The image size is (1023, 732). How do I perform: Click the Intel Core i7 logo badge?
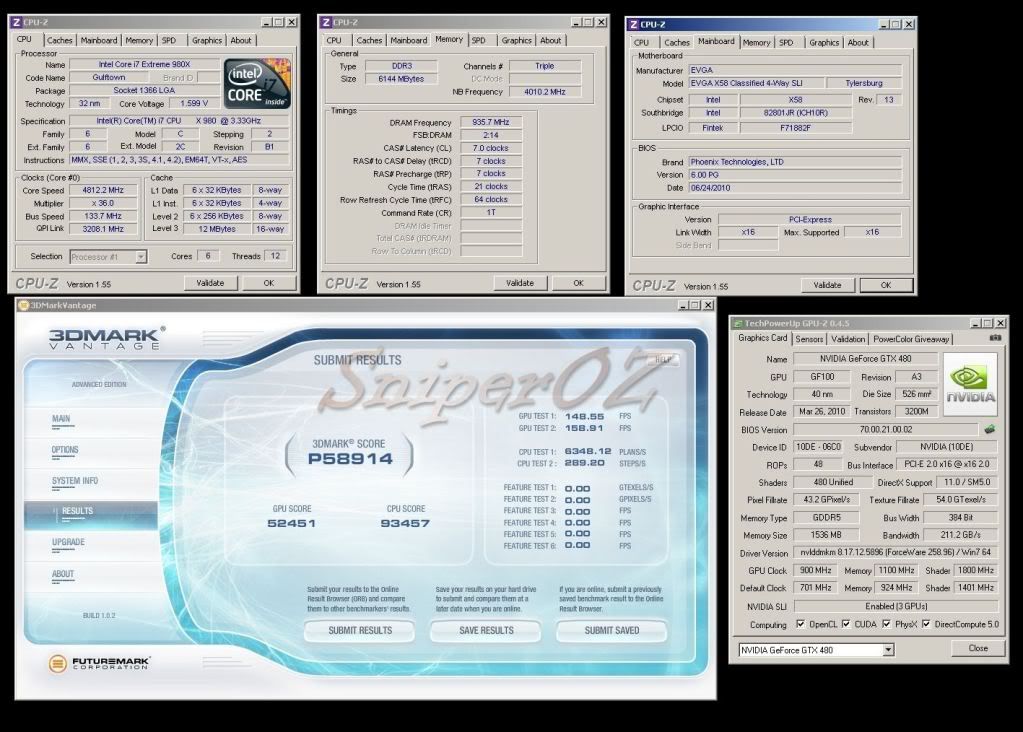[x=256, y=85]
